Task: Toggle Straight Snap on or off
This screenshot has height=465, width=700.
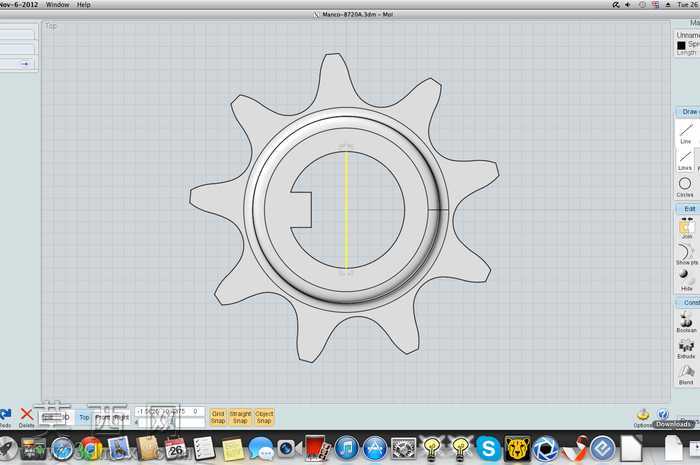Action: 240,417
